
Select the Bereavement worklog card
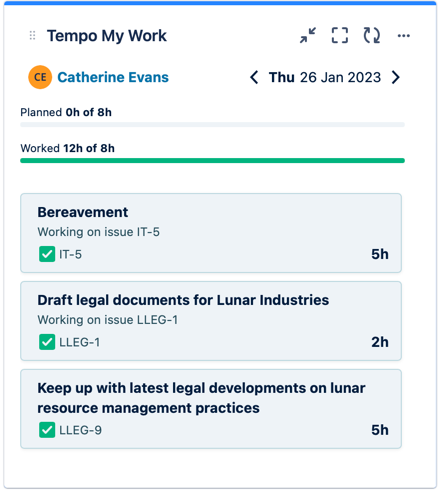point(211,233)
